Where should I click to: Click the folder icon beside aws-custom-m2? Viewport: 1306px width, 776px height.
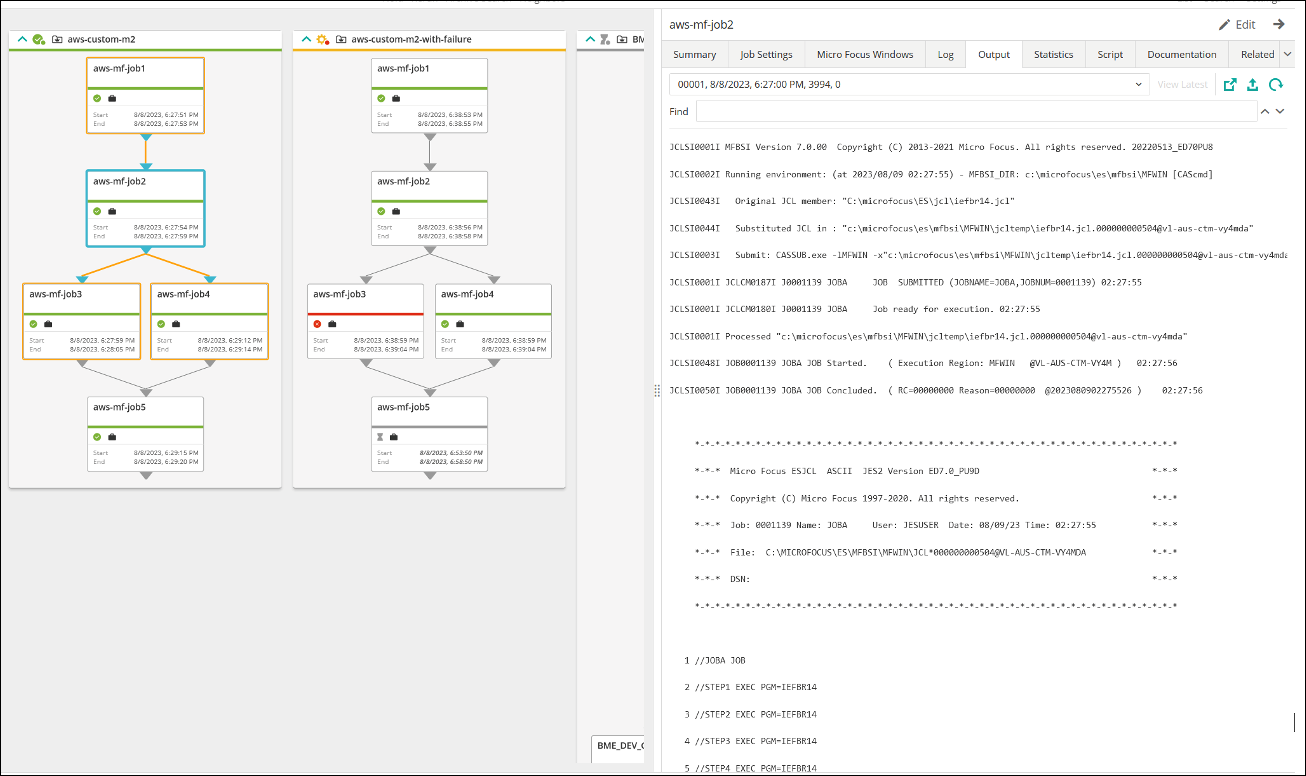(x=58, y=39)
